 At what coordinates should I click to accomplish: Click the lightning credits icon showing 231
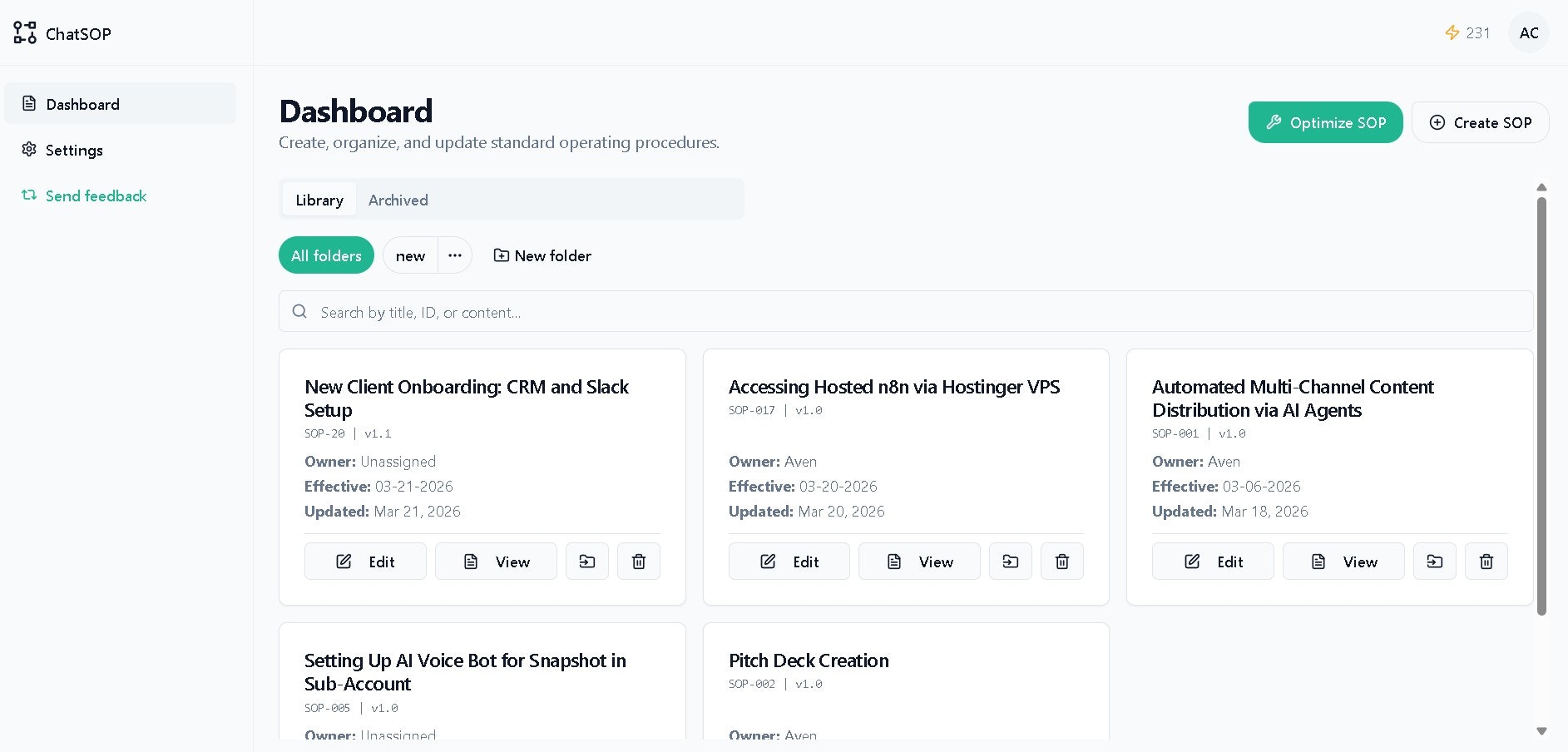[x=1452, y=33]
